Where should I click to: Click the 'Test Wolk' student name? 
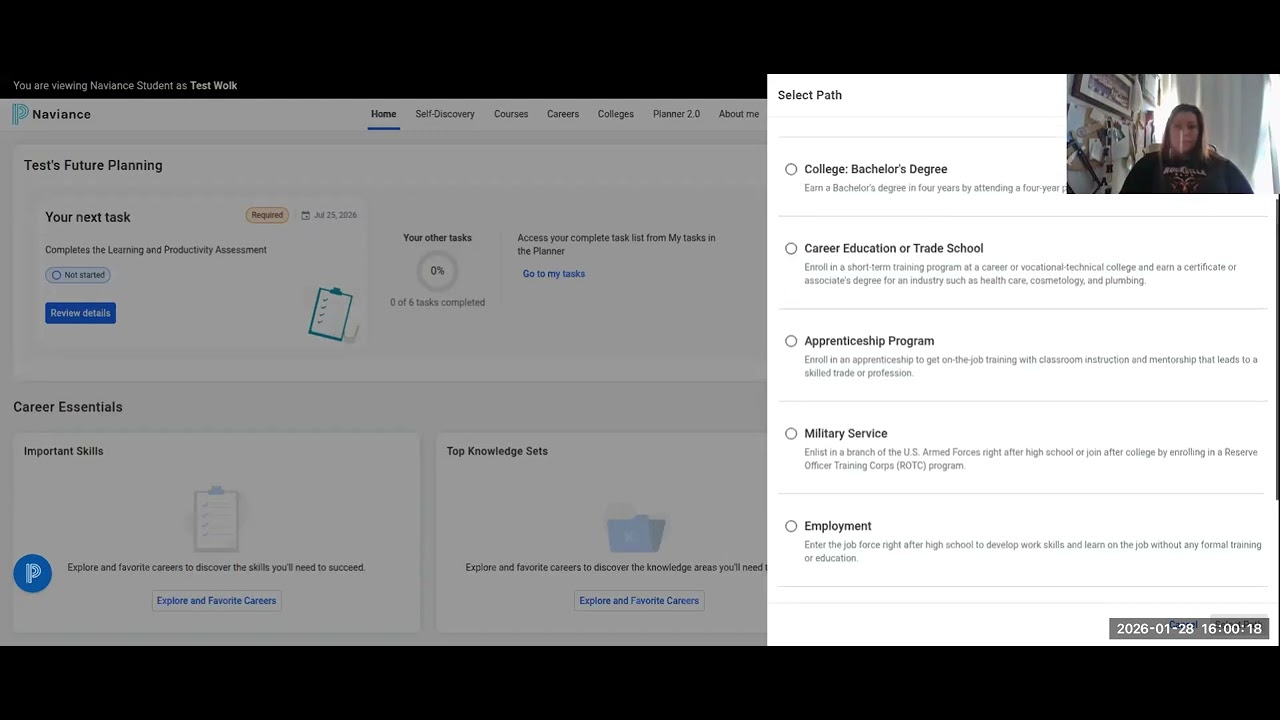[214, 86]
